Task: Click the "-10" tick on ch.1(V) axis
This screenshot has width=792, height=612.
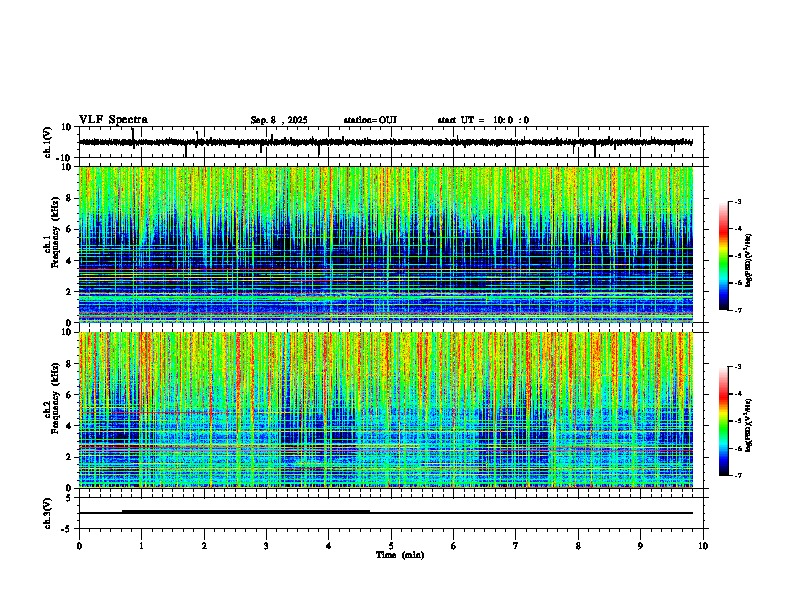Action: (x=64, y=158)
